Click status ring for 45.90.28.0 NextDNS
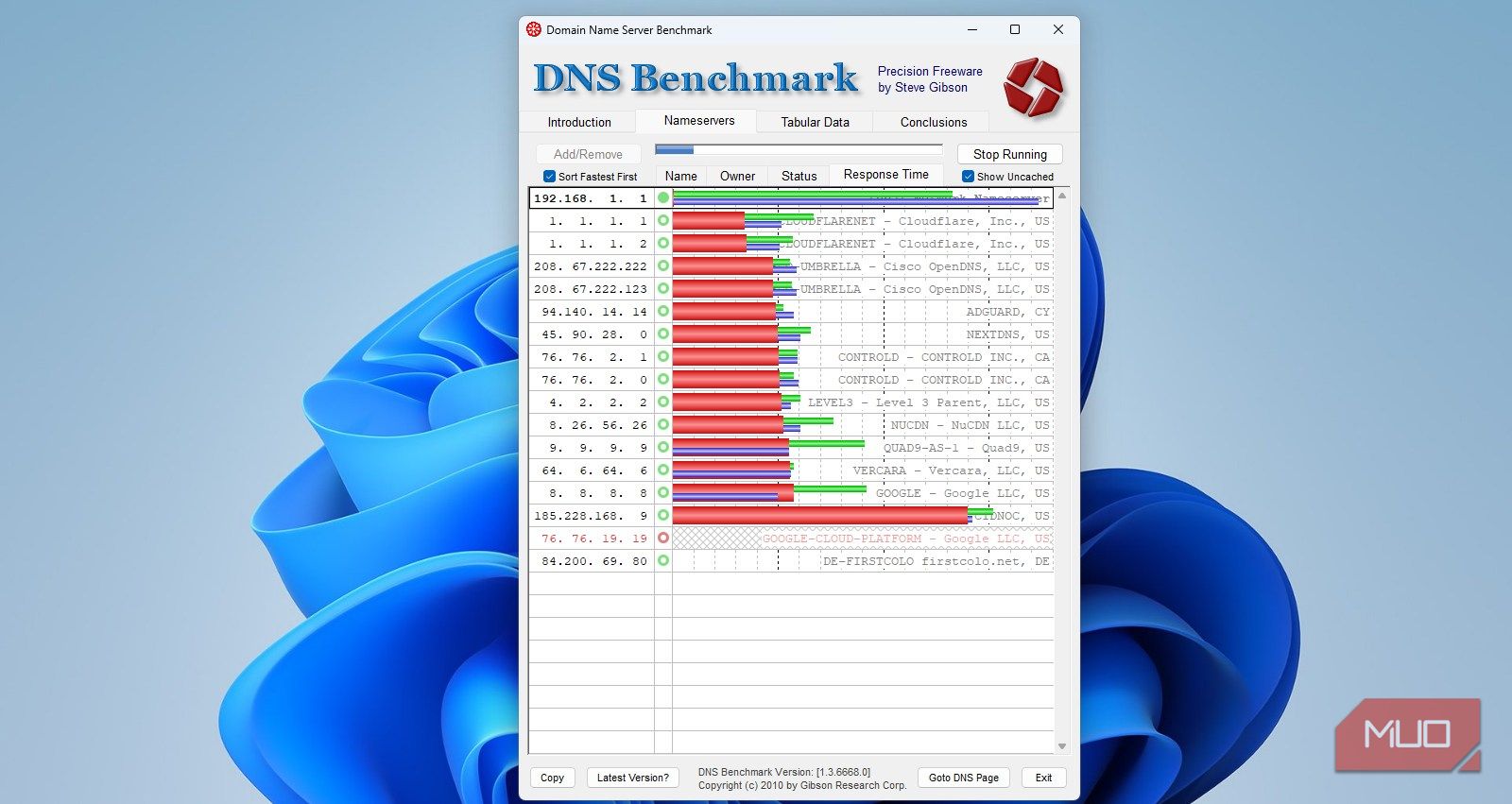 pyautogui.click(x=663, y=334)
